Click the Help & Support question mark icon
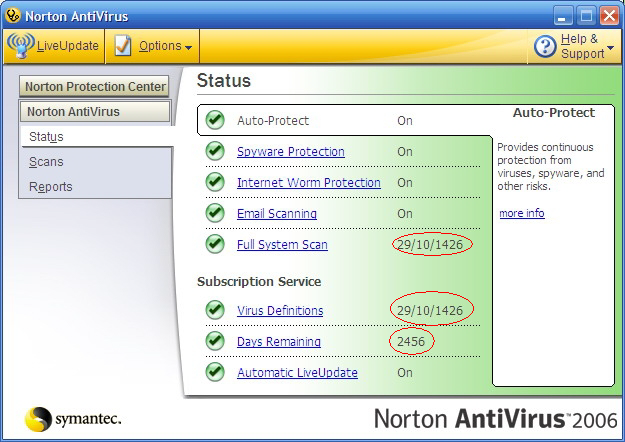The height and width of the screenshot is (442, 625). [x=545, y=46]
